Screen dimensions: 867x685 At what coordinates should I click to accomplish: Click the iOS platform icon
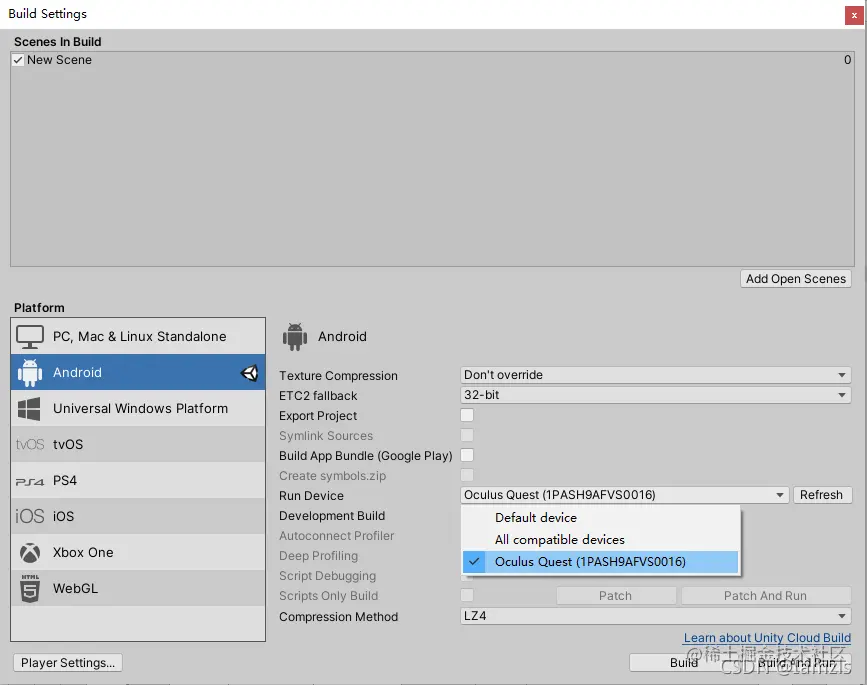(30, 516)
